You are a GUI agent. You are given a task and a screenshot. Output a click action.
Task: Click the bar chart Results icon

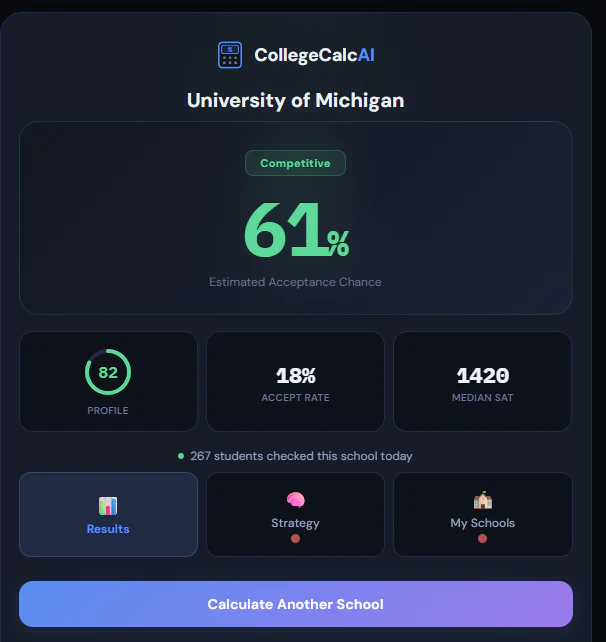[x=108, y=506]
